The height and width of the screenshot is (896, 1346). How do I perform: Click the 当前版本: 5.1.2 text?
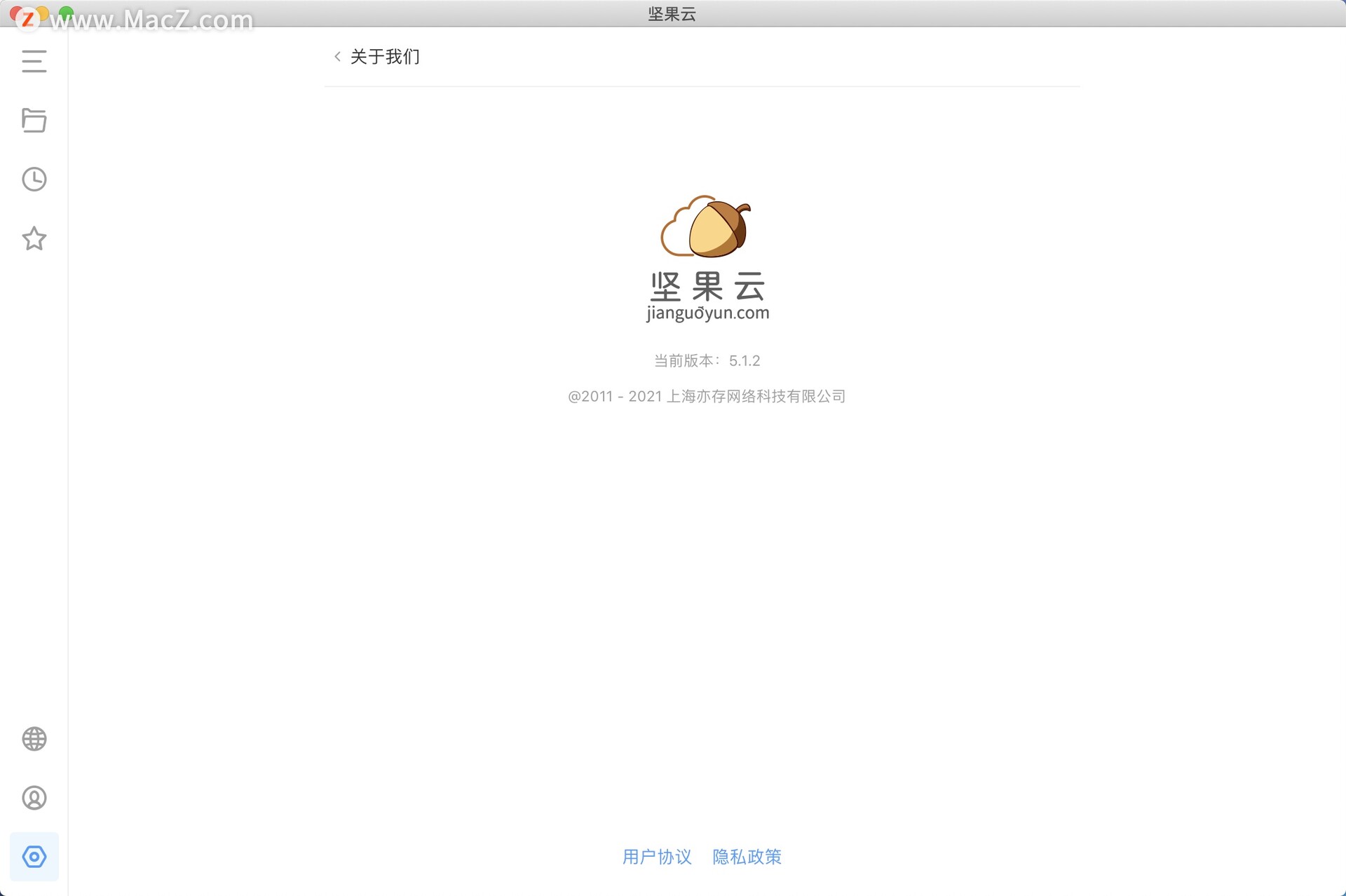tap(707, 361)
